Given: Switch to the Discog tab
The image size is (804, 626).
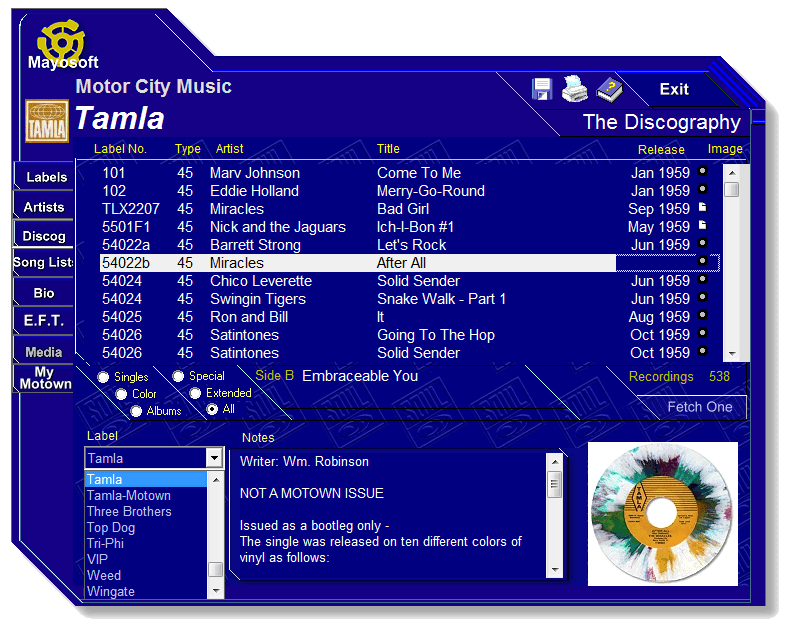Looking at the screenshot, I should pyautogui.click(x=44, y=236).
